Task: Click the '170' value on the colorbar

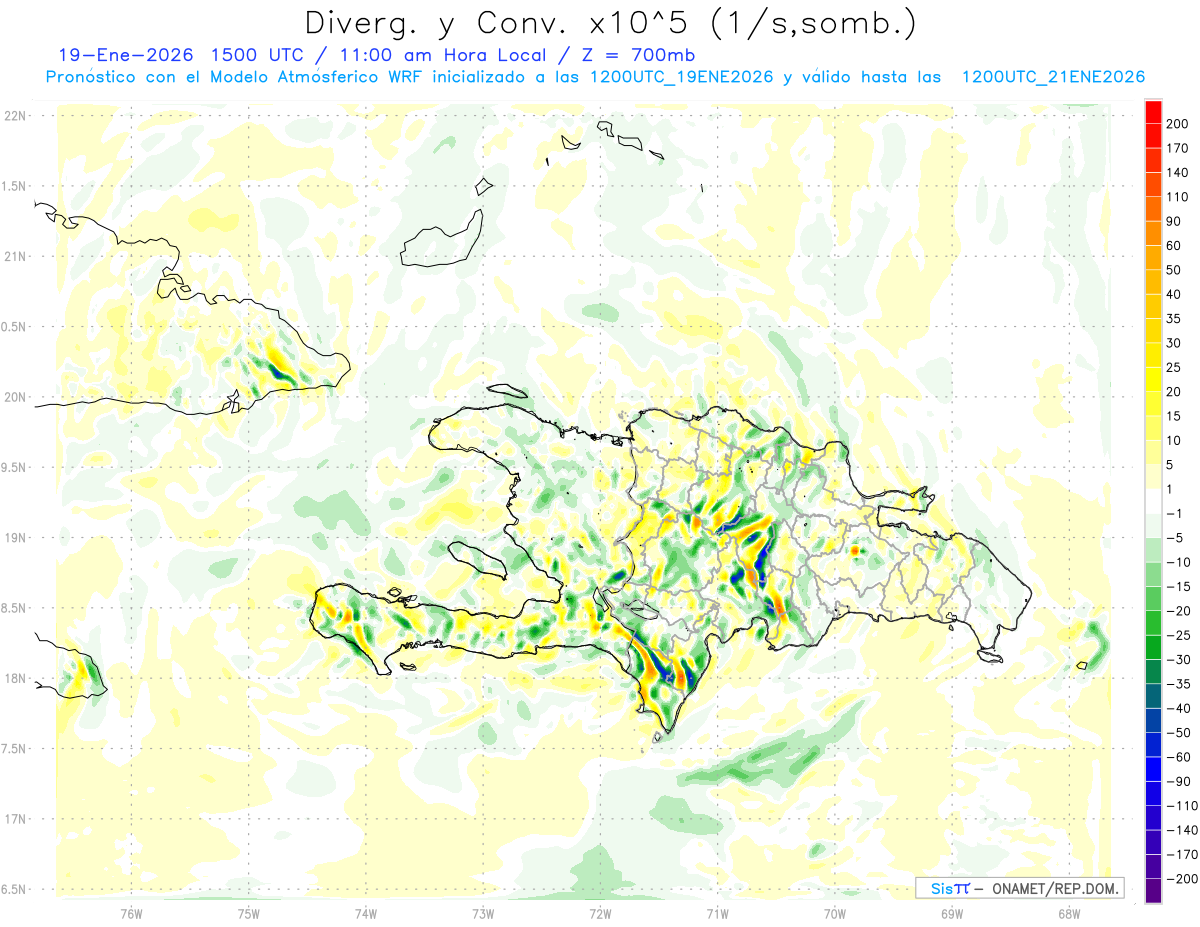Action: point(1178,148)
